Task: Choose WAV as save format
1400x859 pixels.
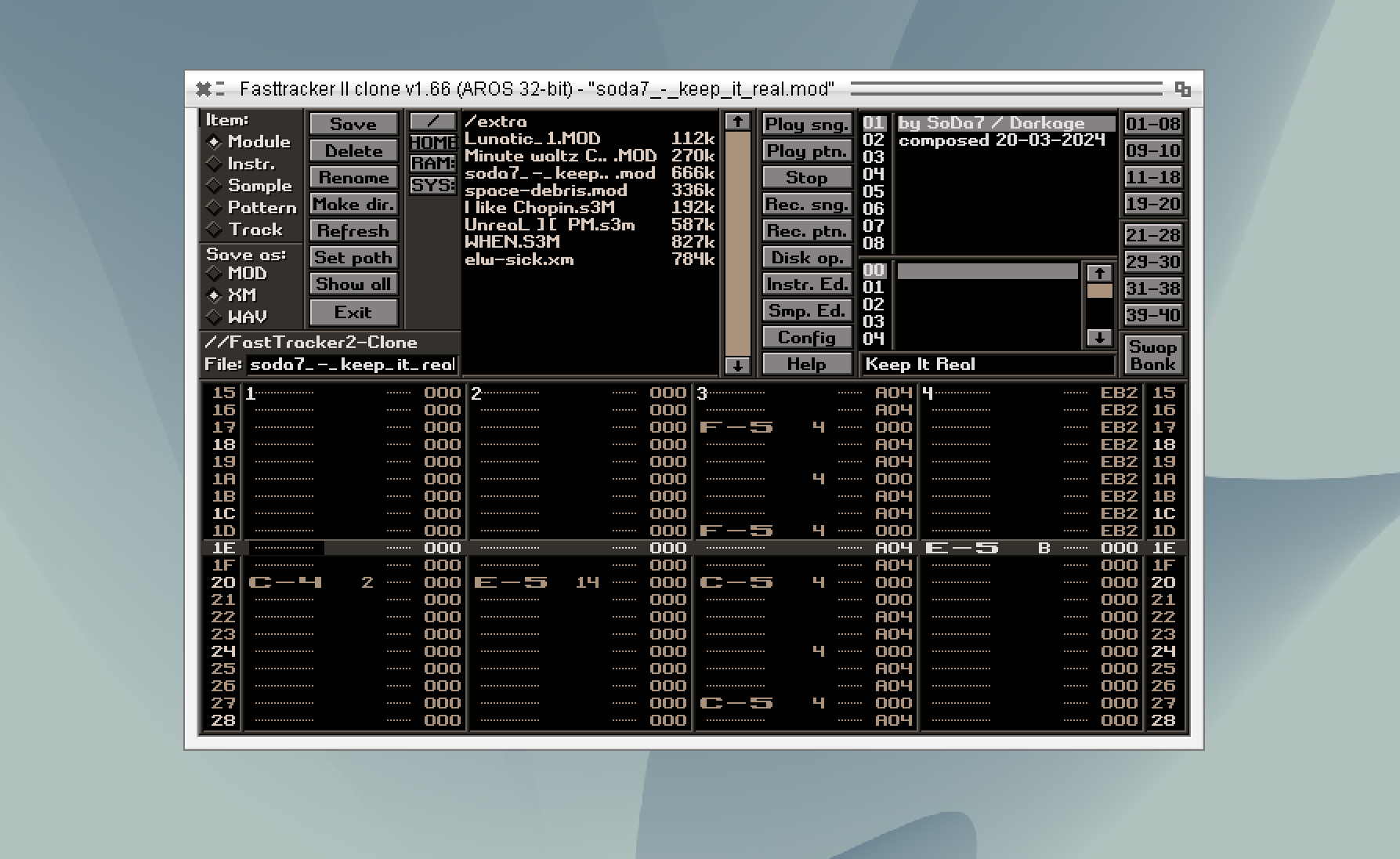Action: pyautogui.click(x=214, y=317)
